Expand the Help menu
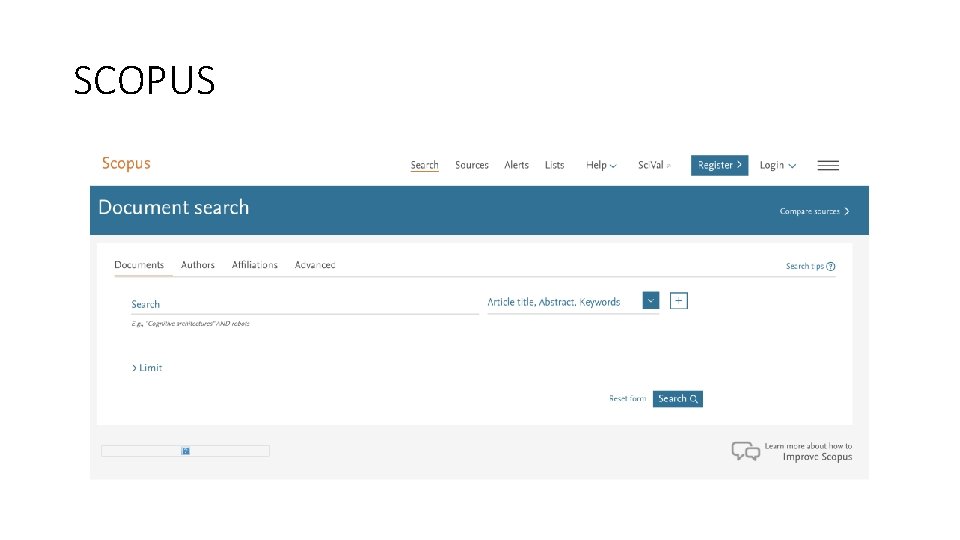Viewport: 960px width, 540px height. 601,165
